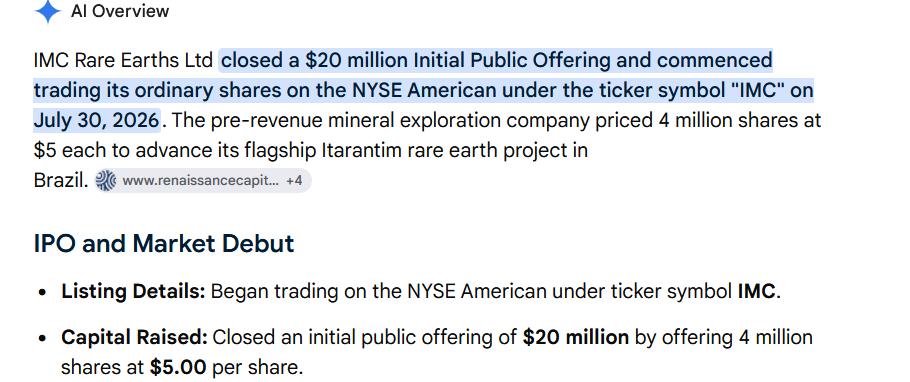Click the blue AI Overview sparkle icon
910x382 pixels.
click(48, 11)
